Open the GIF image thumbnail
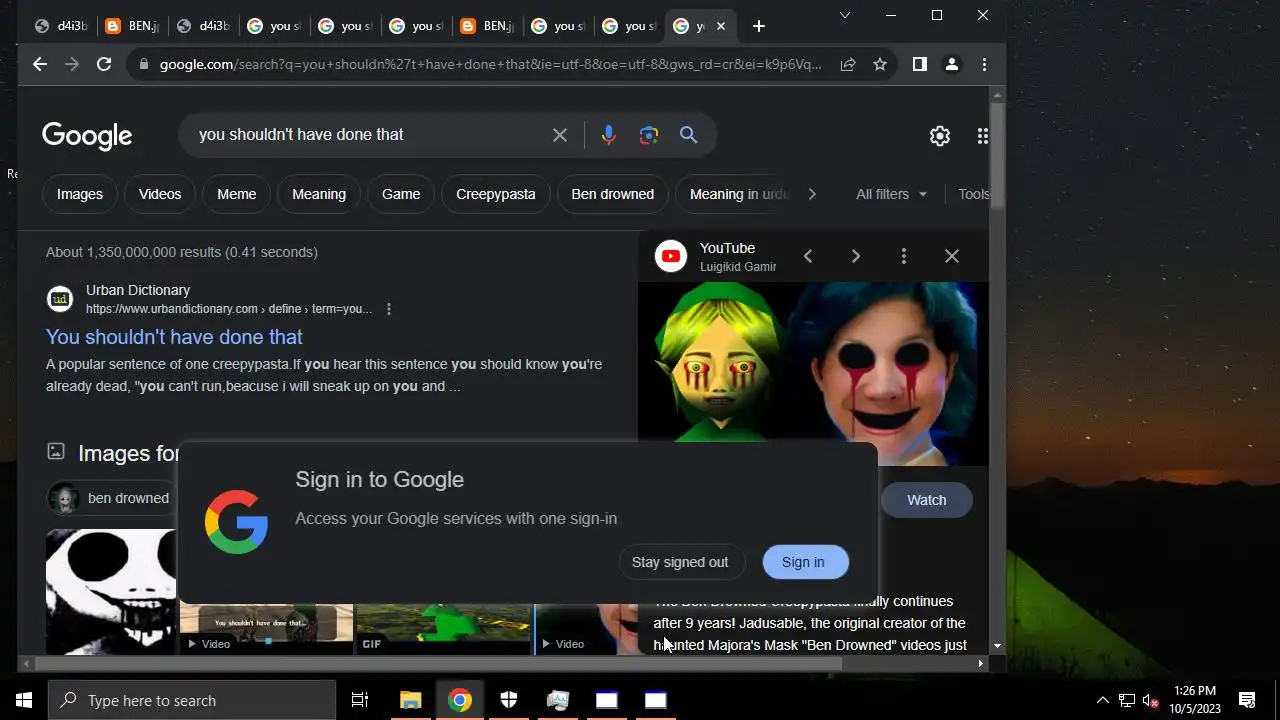Image resolution: width=1280 pixels, height=720 pixels. click(x=443, y=629)
